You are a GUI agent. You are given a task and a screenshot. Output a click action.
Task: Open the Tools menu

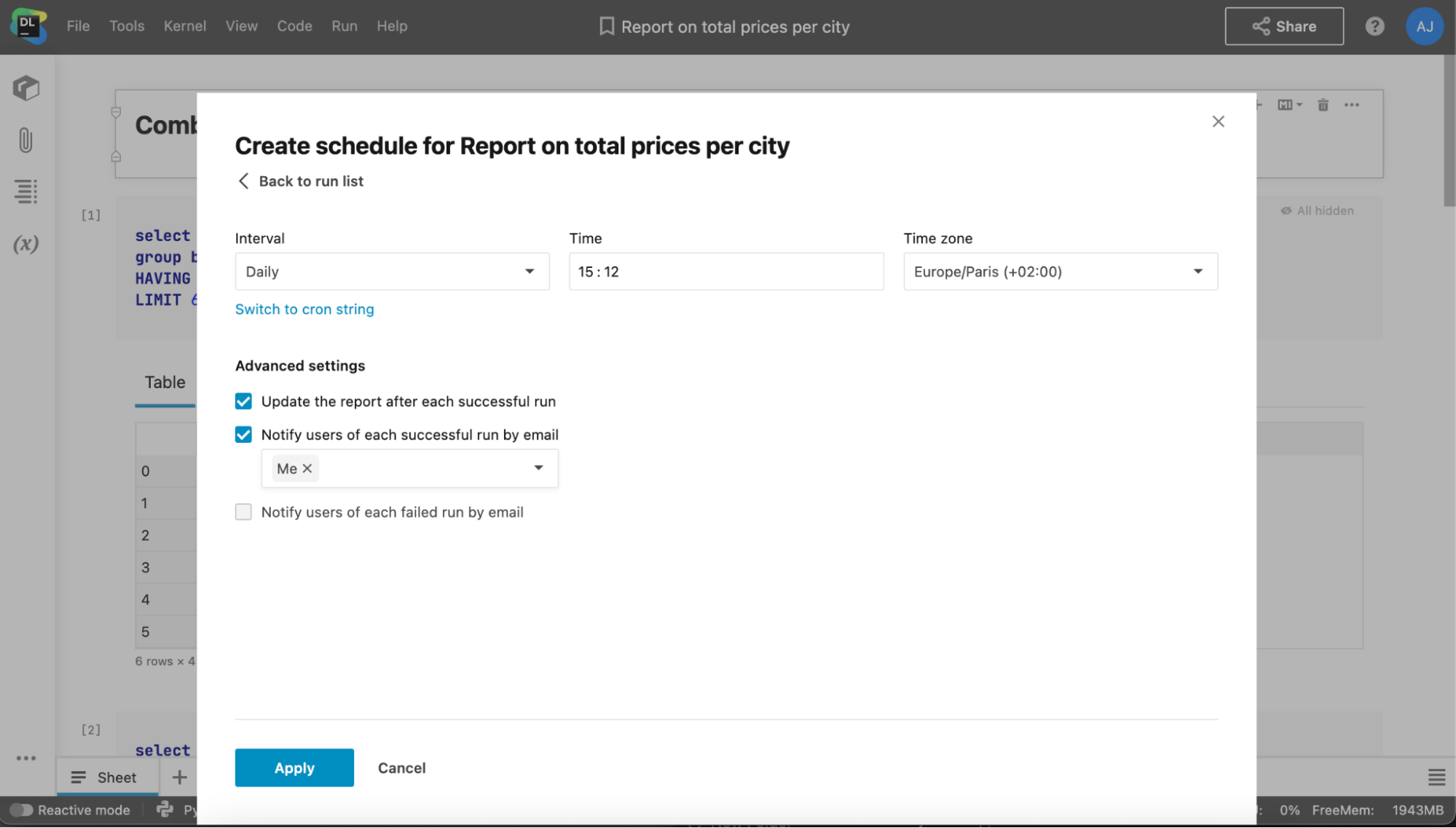(127, 26)
